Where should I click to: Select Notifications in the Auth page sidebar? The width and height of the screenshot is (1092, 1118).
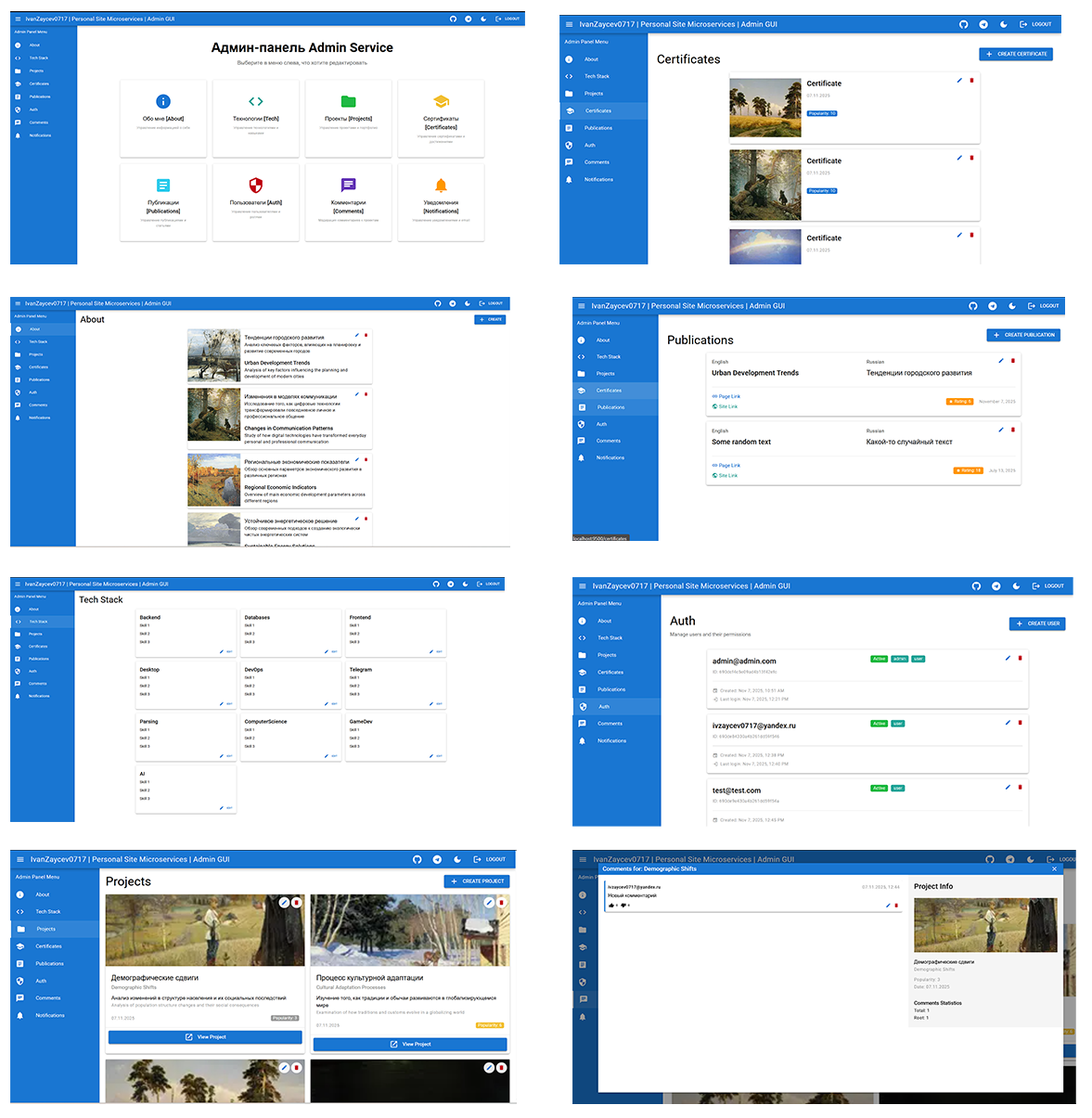pos(611,740)
